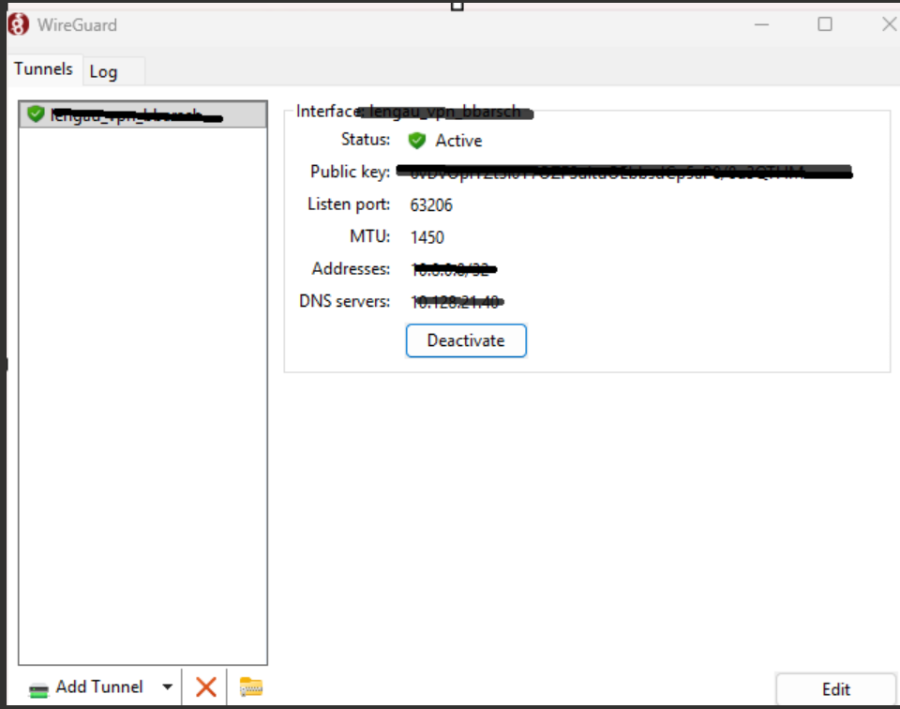Maximize the WireGuard window

pyautogui.click(x=825, y=24)
